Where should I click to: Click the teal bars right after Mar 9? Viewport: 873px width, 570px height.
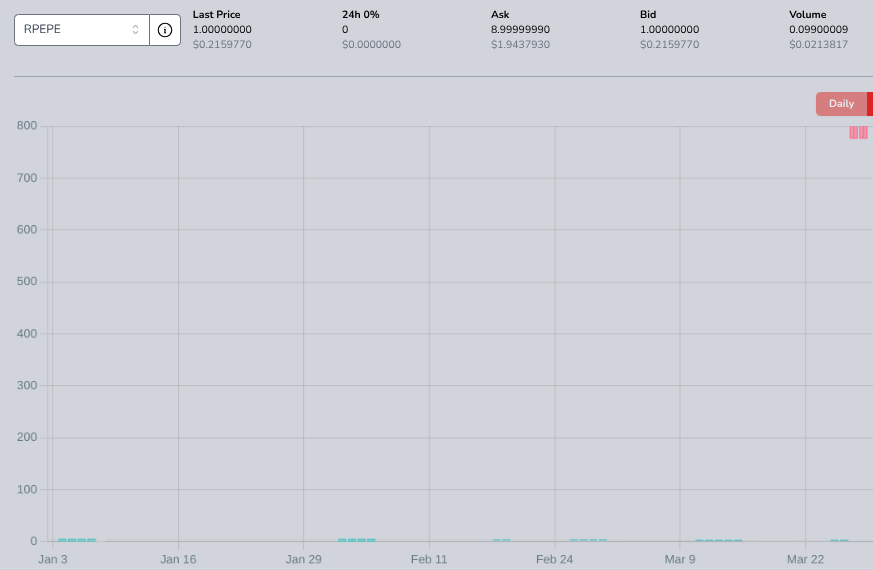(x=718, y=540)
